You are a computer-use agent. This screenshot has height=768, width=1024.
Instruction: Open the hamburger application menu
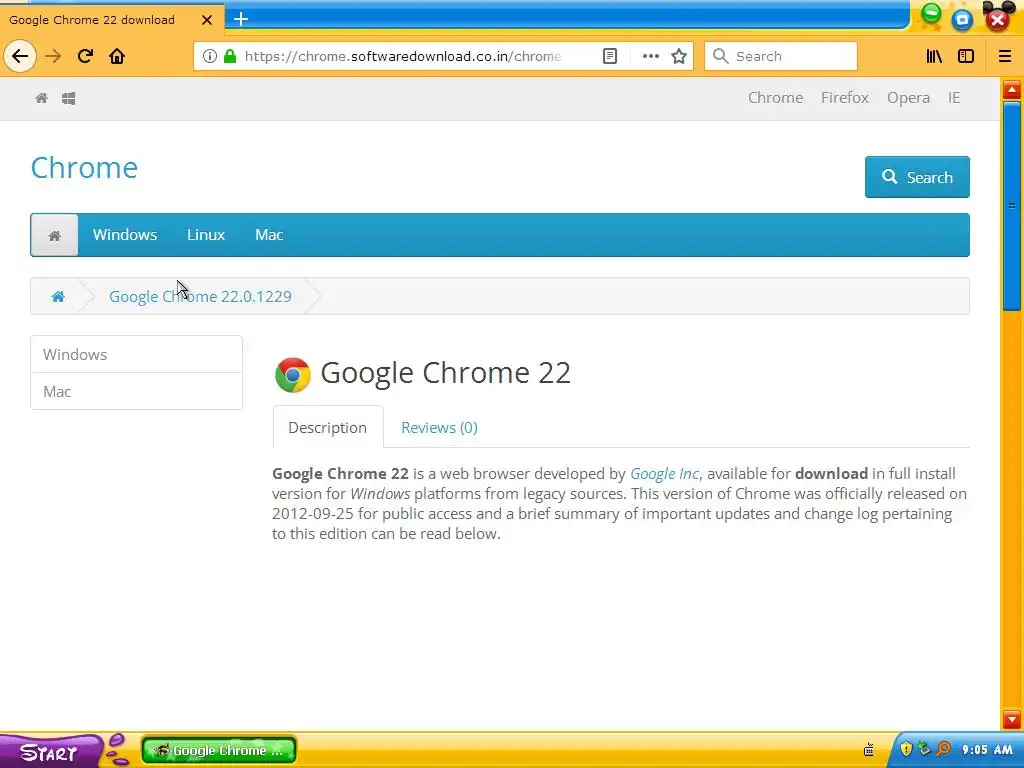(1005, 56)
